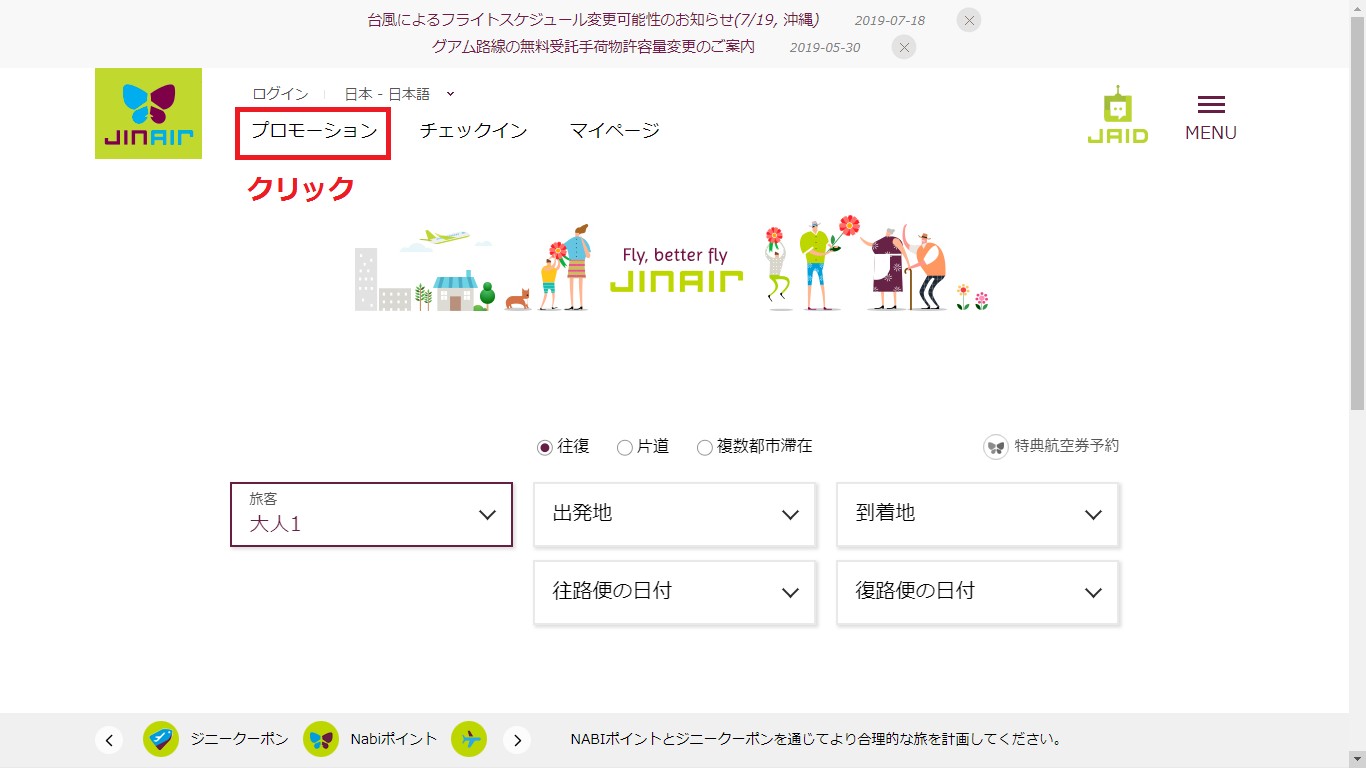The width and height of the screenshot is (1366, 768).
Task: Click the Jin Air butterfly logo
Action: (148, 113)
